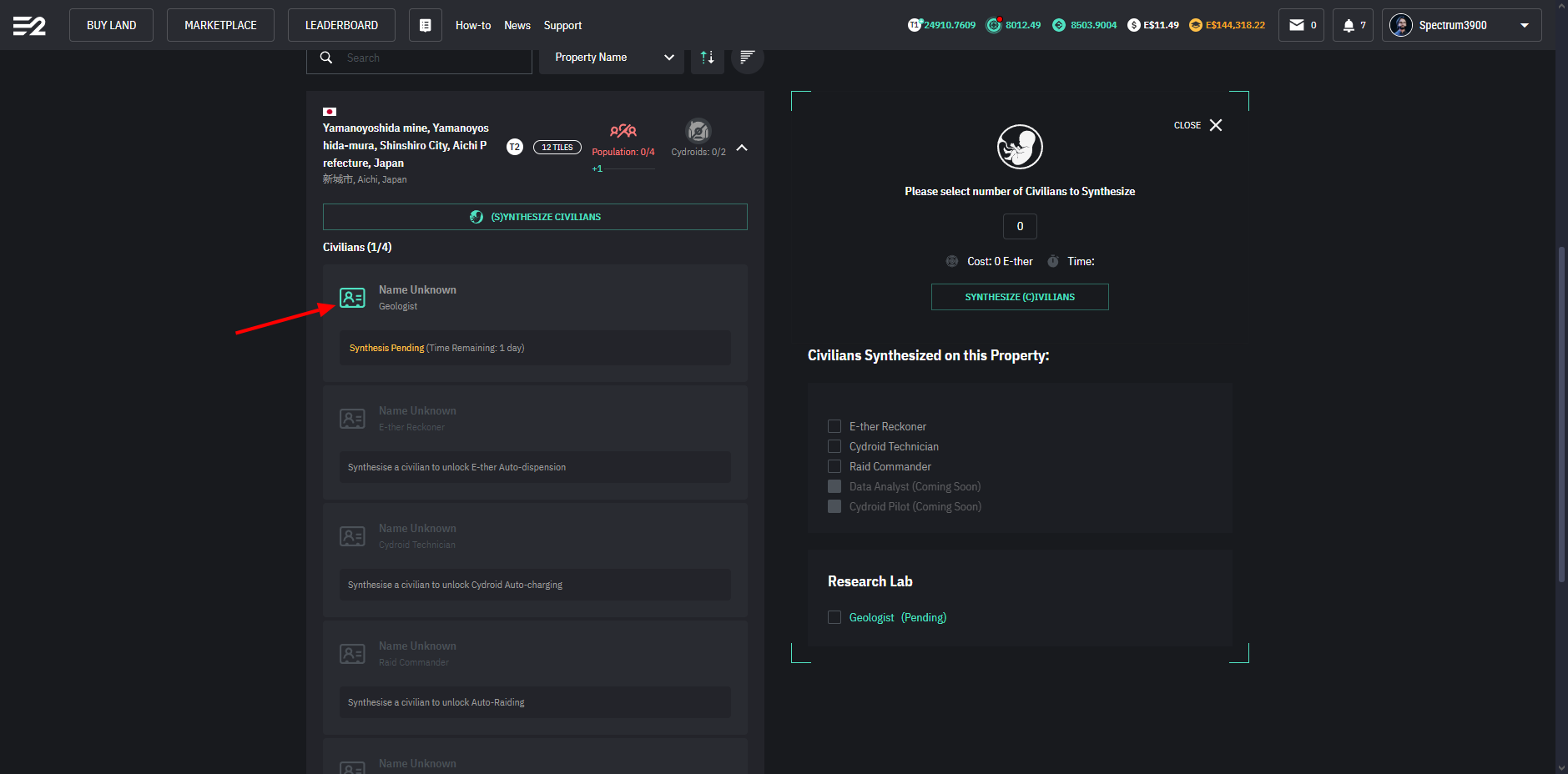The width and height of the screenshot is (1568, 774).
Task: Enable the Cydroid Technician checkbox
Action: 834,446
